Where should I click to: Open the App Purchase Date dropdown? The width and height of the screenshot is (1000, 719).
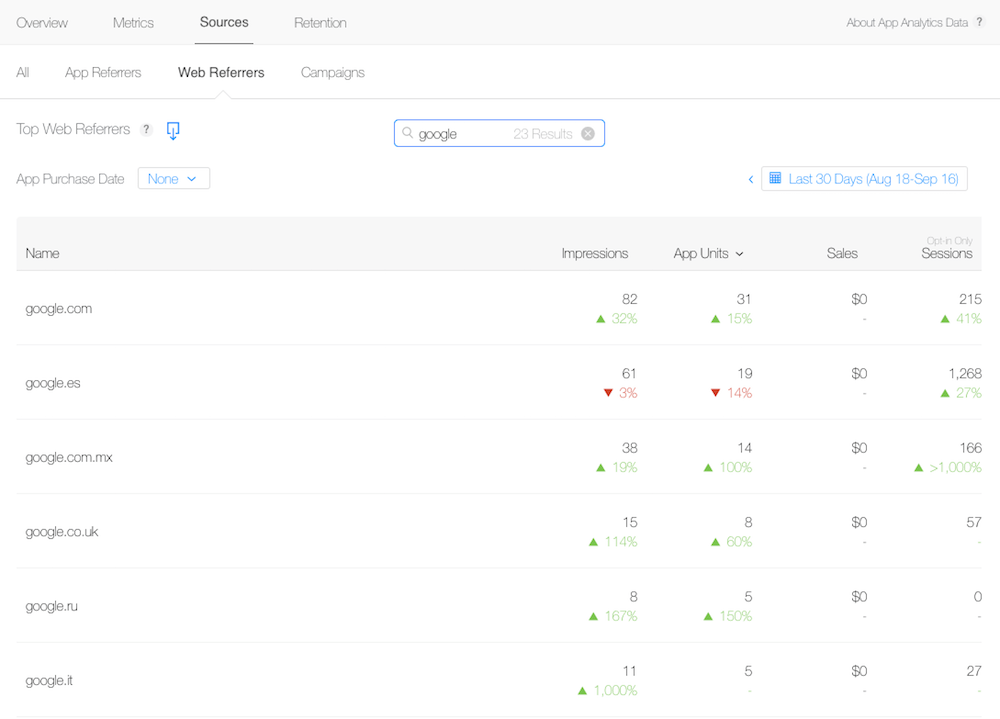173,179
